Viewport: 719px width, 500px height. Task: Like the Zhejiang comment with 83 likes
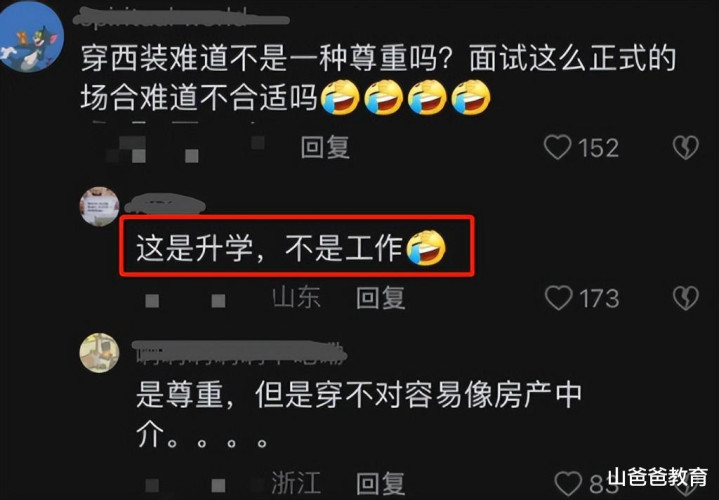(568, 484)
